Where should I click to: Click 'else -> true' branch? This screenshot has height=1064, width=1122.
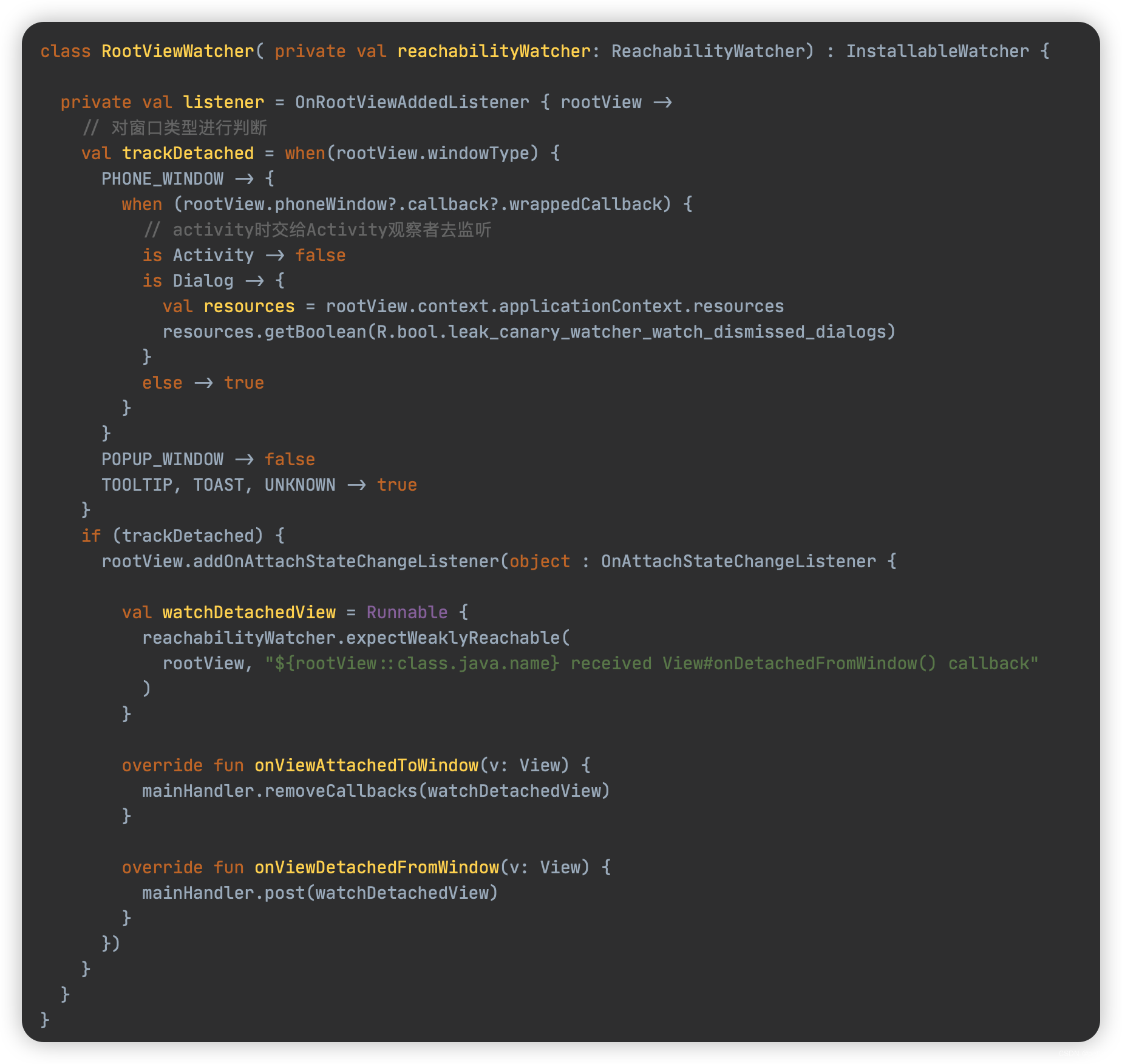point(203,383)
